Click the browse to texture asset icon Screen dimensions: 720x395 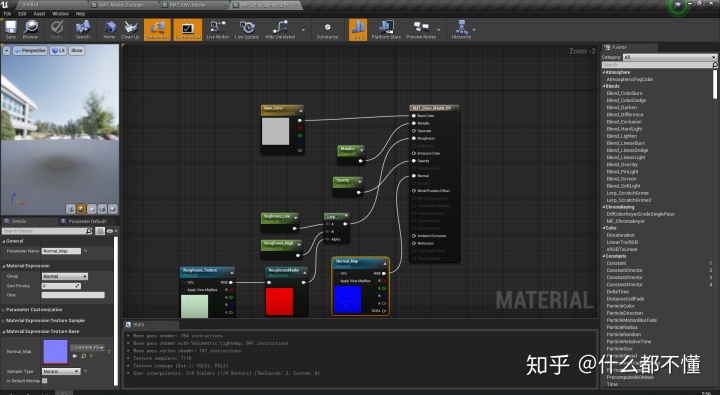tap(84, 356)
